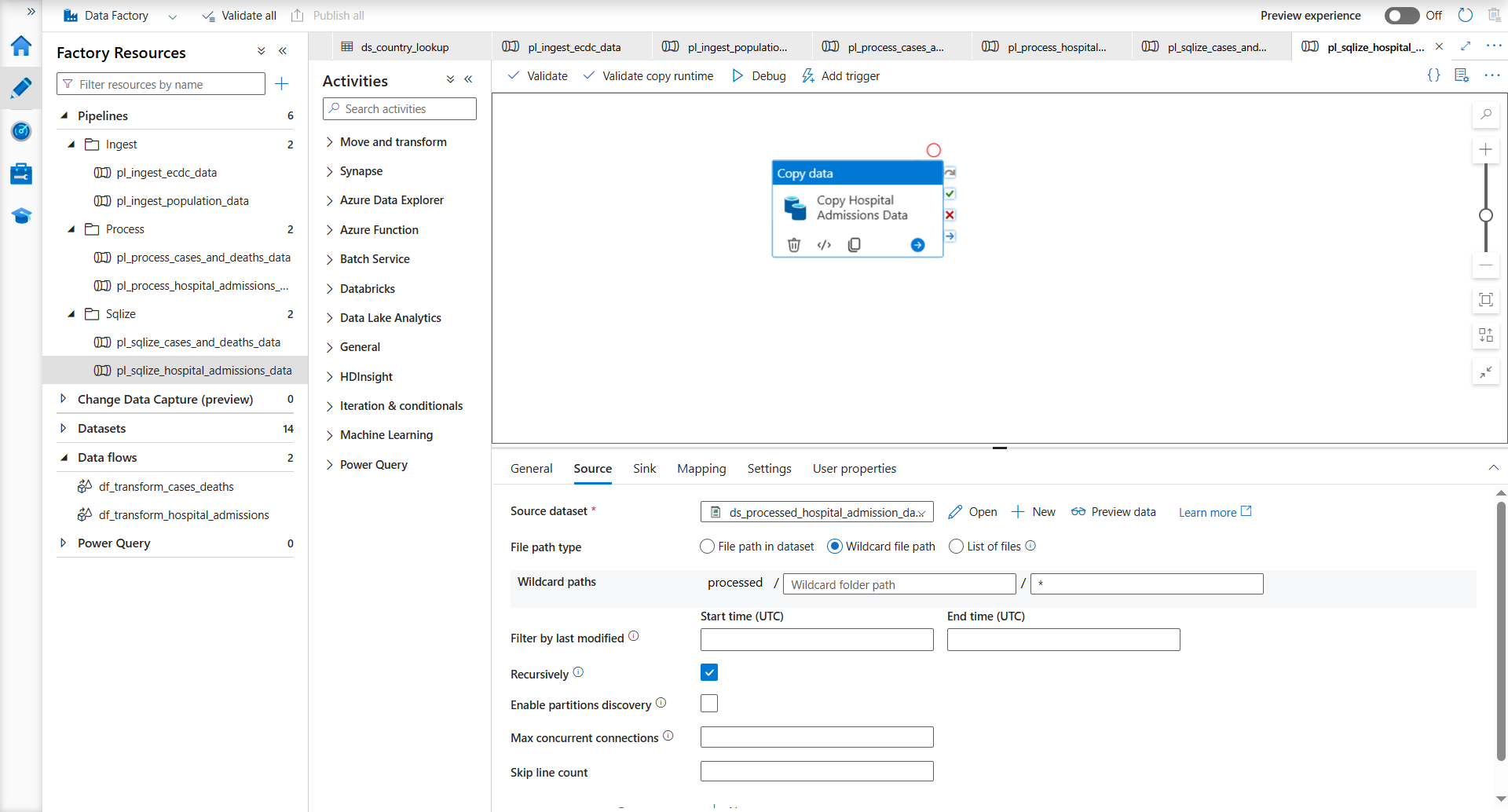Open pipeline properties icon
This screenshot has width=1508, height=812.
point(1462,75)
